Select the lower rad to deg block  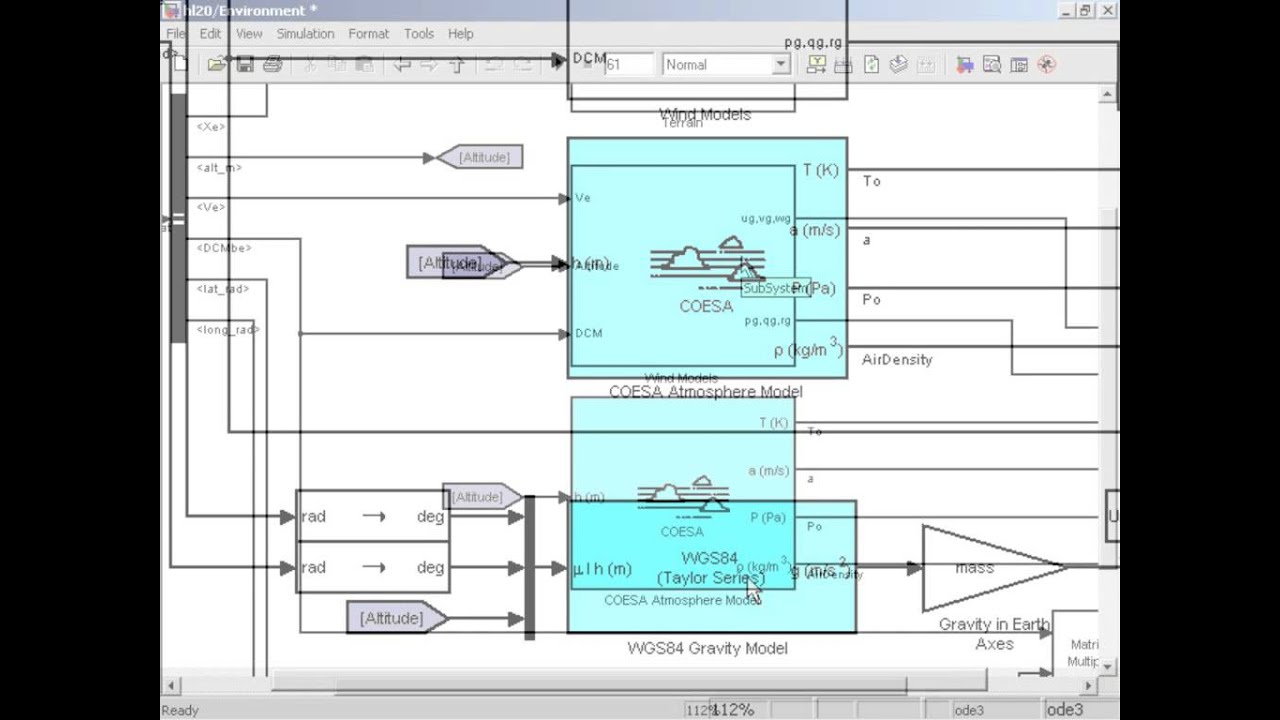(373, 567)
